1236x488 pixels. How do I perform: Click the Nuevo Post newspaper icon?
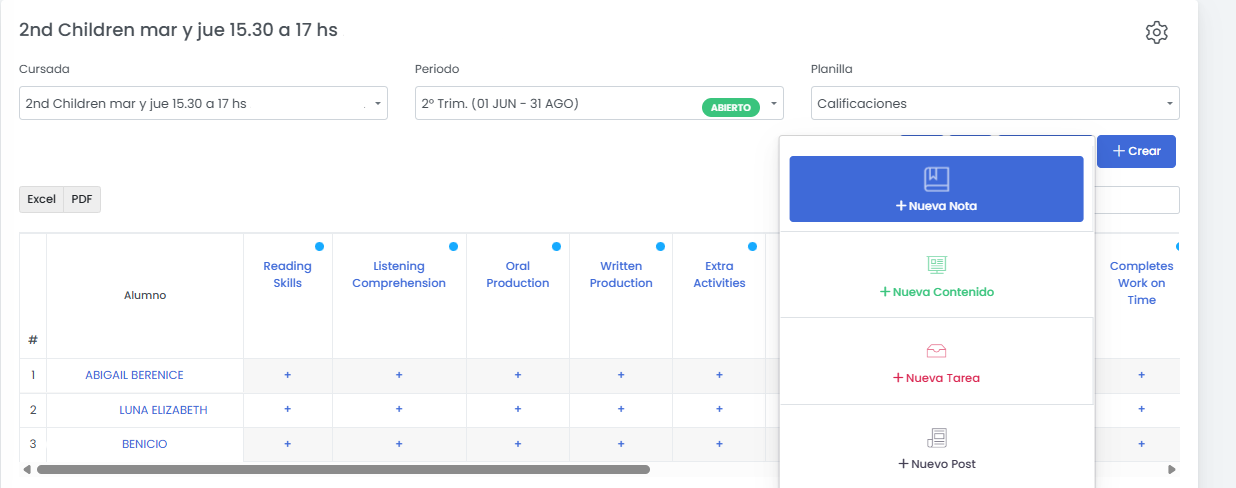(x=936, y=438)
